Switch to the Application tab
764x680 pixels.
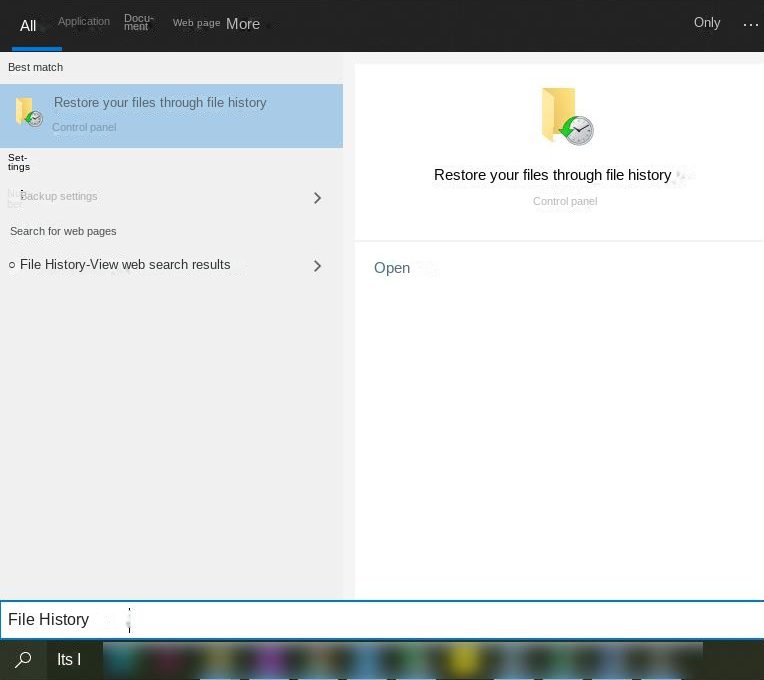84,21
